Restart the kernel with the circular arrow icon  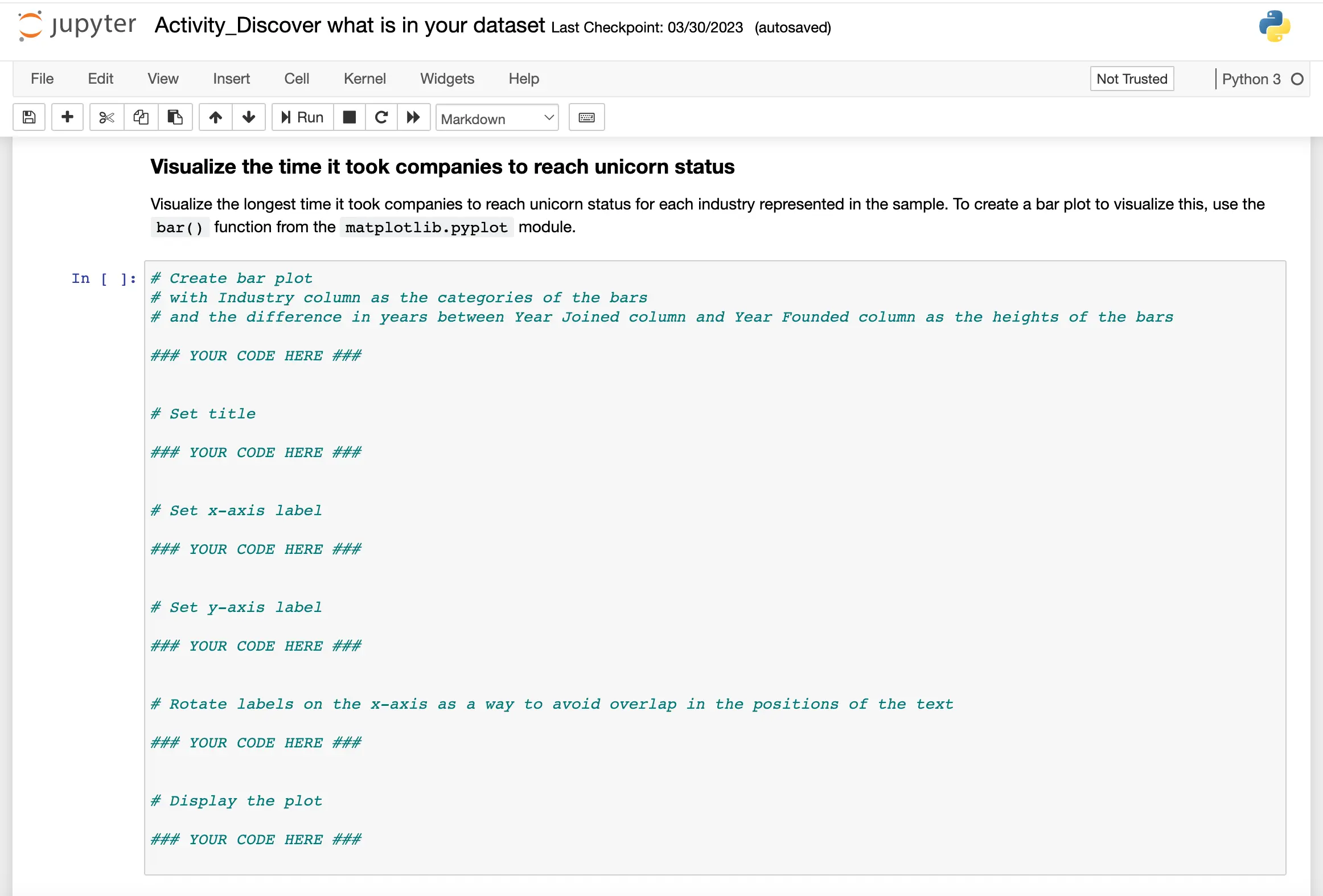click(381, 117)
